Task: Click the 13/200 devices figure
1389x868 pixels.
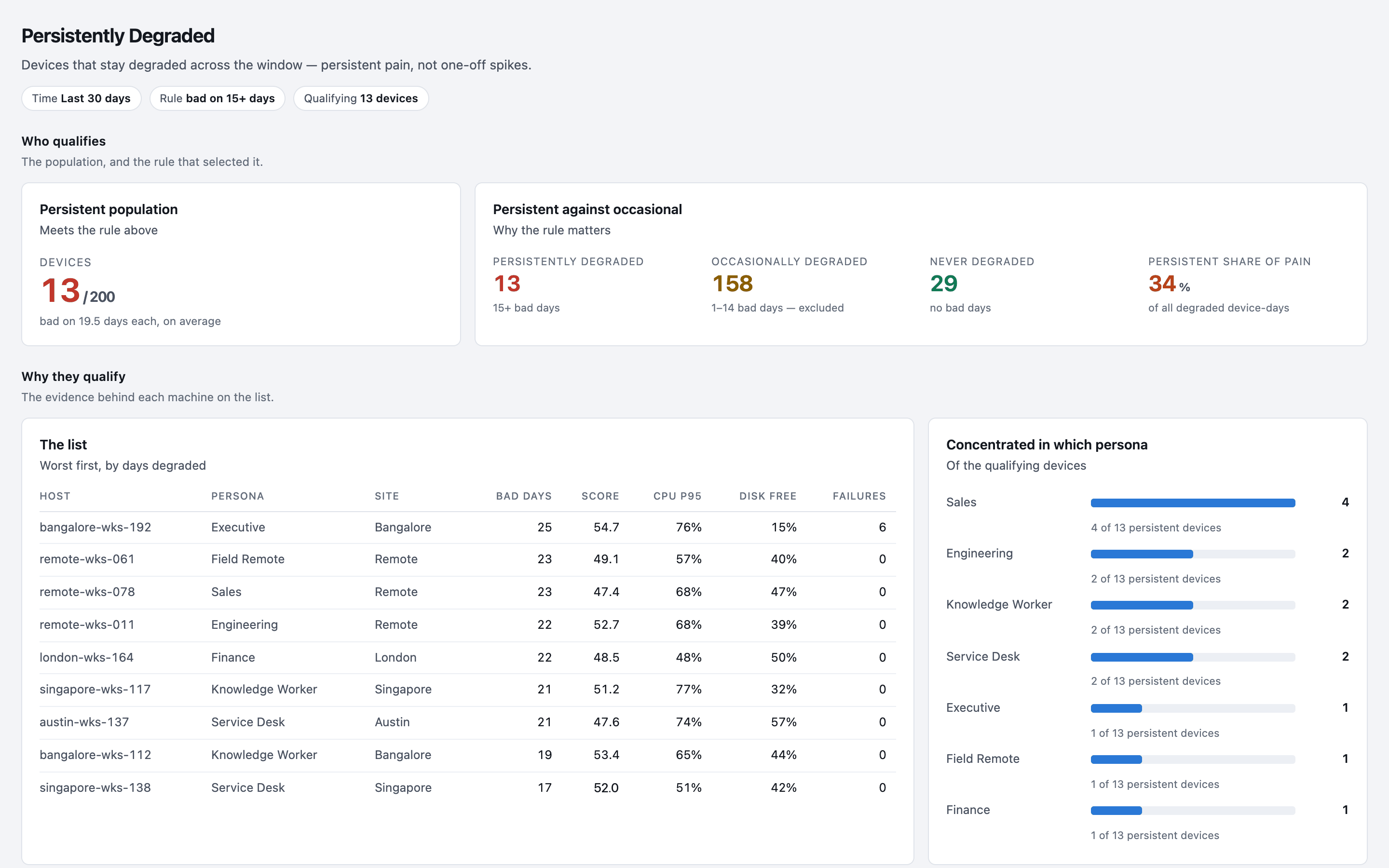Action: pos(78,290)
